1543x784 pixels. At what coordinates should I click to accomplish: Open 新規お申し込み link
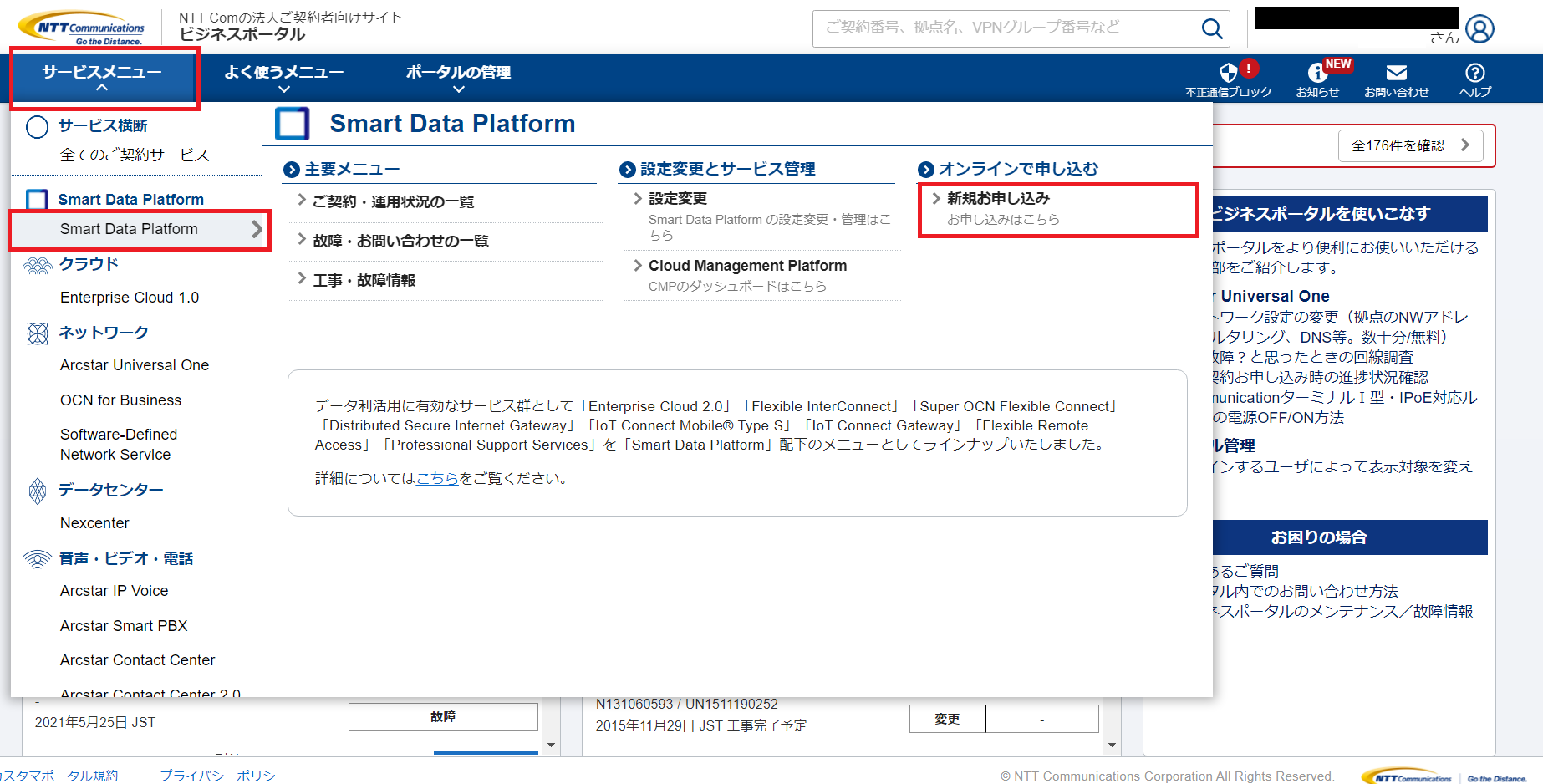[998, 199]
